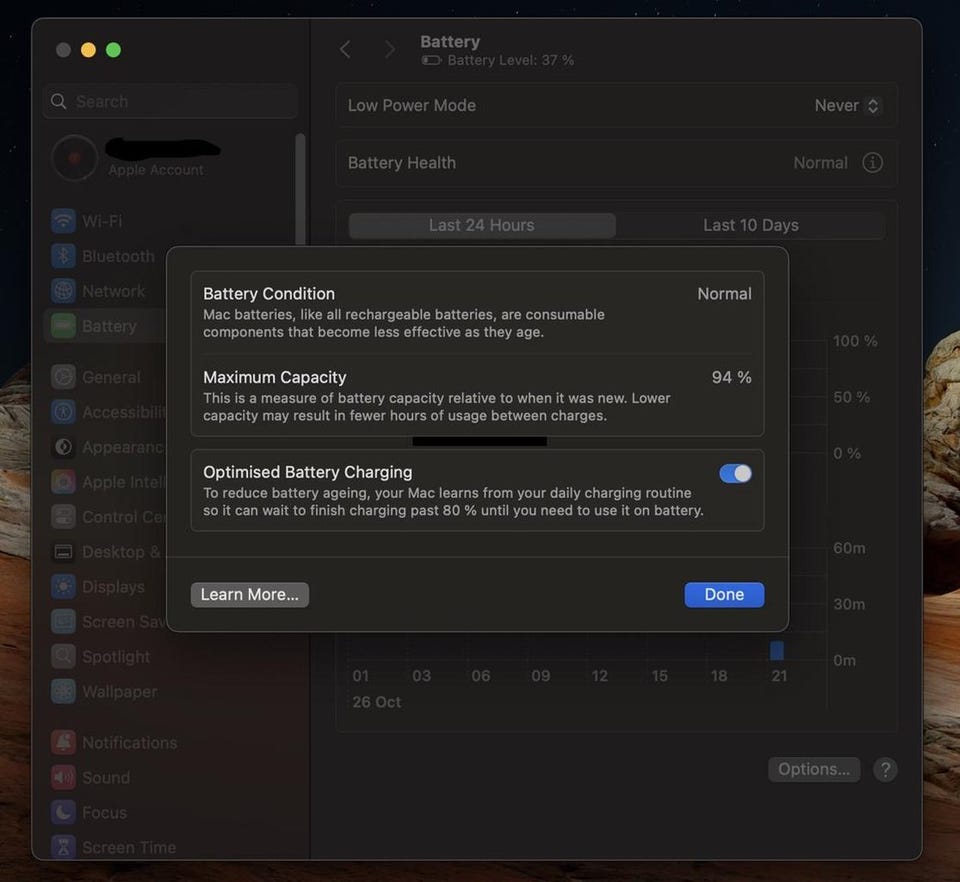Open Notifications settings in sidebar

coord(128,743)
